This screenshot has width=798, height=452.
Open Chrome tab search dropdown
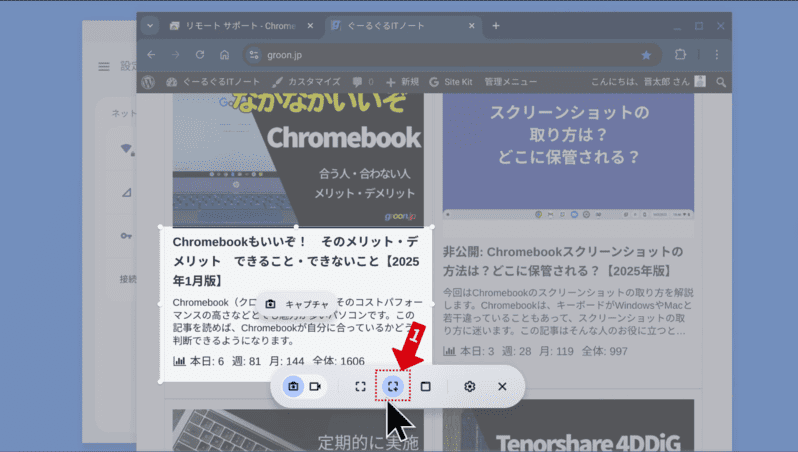pyautogui.click(x=150, y=25)
